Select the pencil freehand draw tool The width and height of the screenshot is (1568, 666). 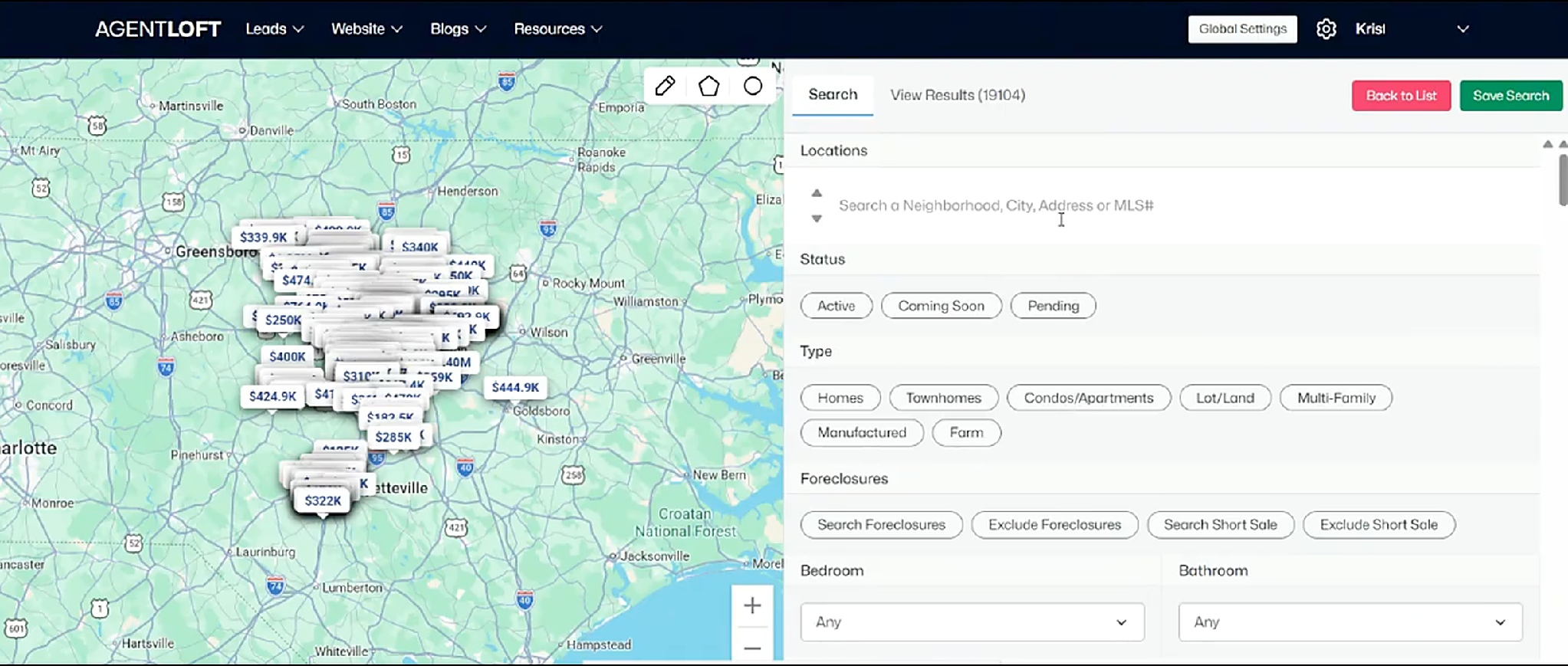click(x=665, y=86)
